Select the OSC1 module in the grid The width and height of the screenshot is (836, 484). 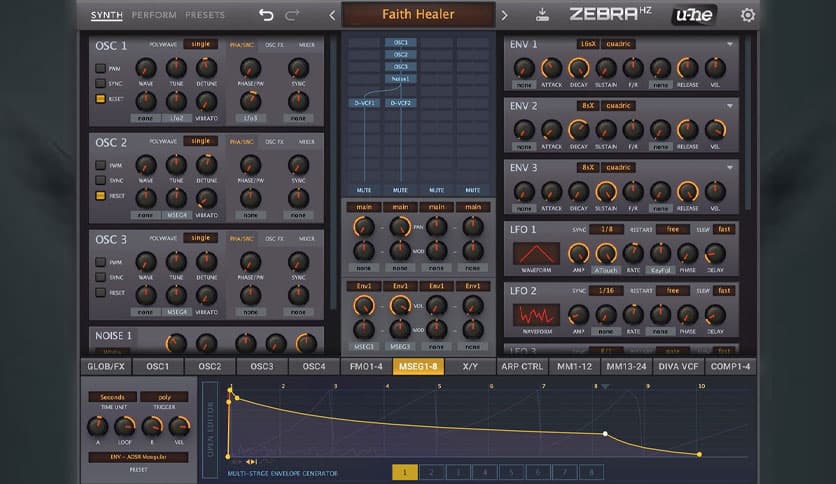point(400,42)
